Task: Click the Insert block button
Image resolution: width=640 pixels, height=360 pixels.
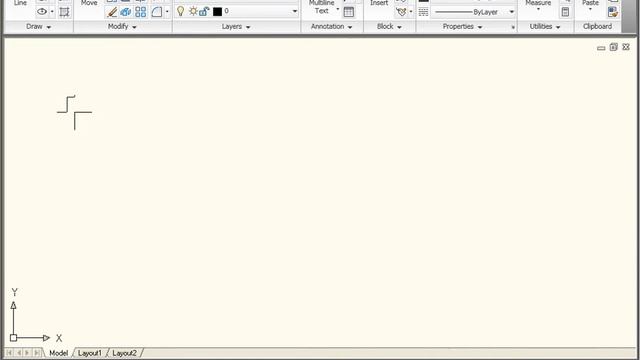Action: [379, 3]
